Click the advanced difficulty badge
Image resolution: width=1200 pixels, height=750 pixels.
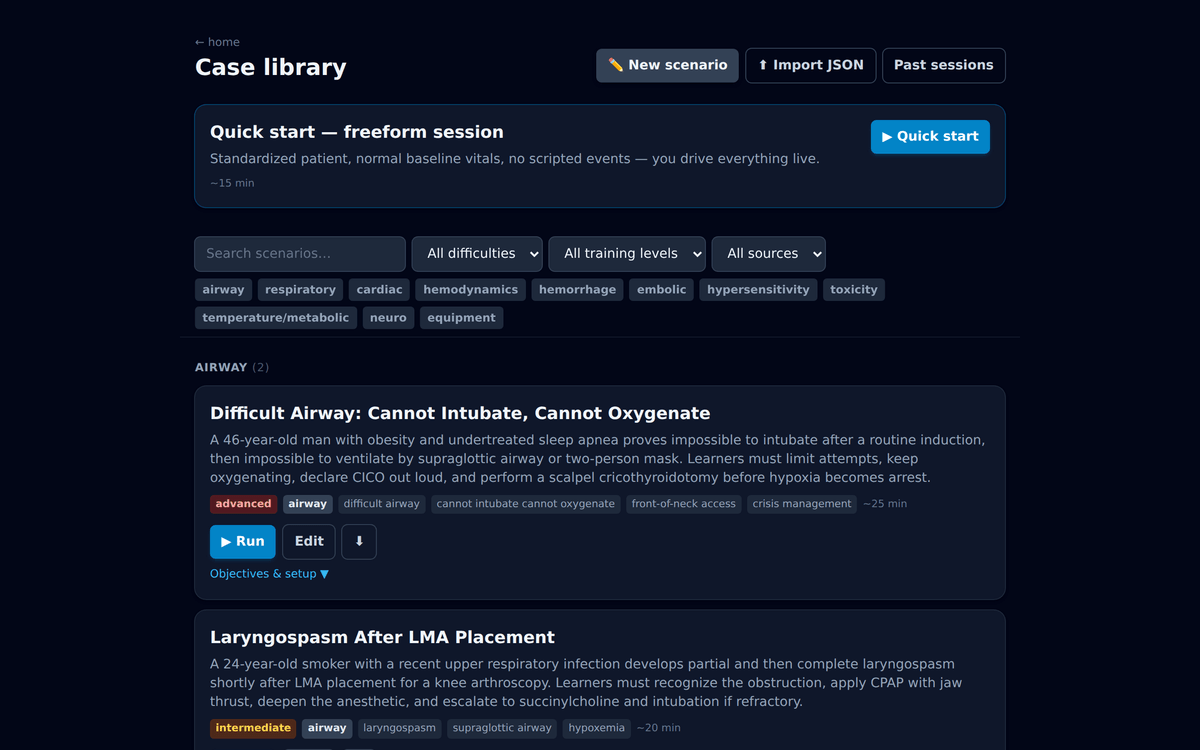click(x=243, y=504)
